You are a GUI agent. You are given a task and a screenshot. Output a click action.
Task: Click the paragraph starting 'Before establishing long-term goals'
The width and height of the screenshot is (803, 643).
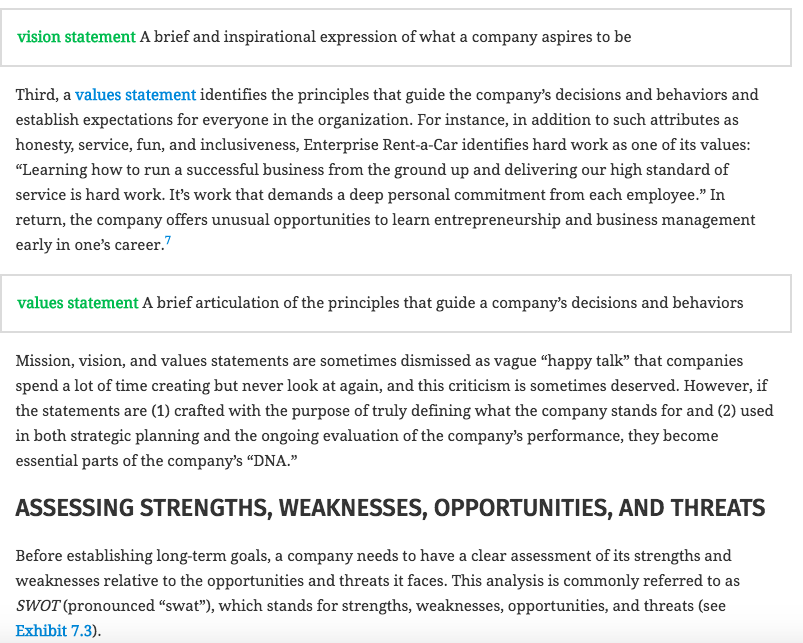pos(377,593)
